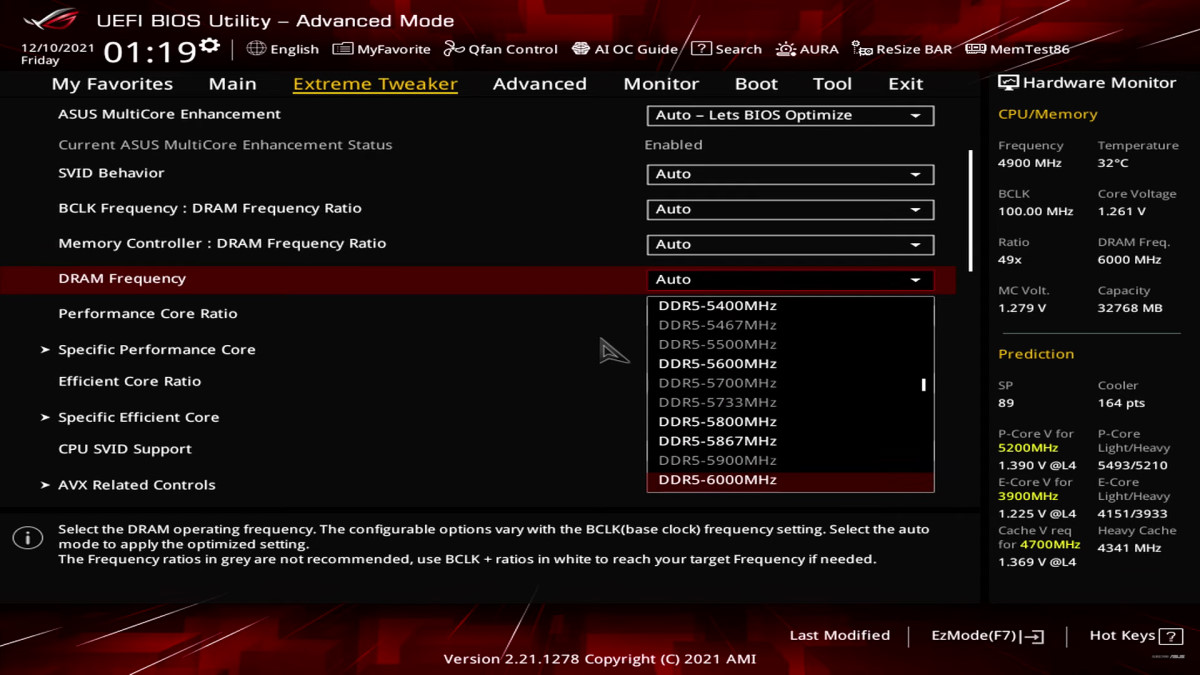Image resolution: width=1200 pixels, height=675 pixels.
Task: Click the 6000 MHz DRAM Freq. value
Action: pyautogui.click(x=1129, y=259)
